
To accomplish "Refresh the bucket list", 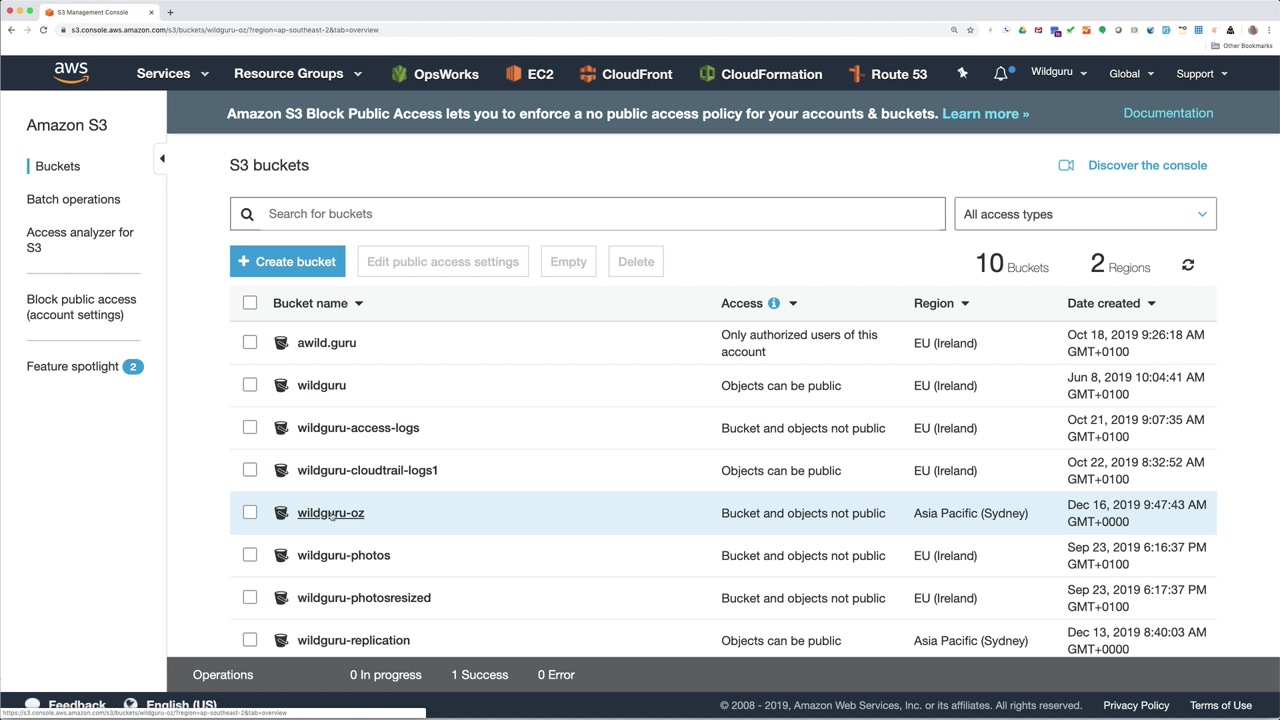I will coord(1188,265).
